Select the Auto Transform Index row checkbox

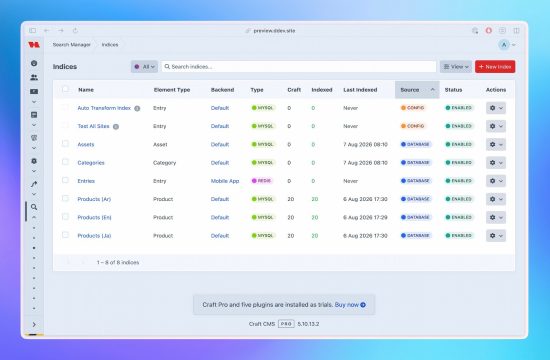pyautogui.click(x=65, y=107)
